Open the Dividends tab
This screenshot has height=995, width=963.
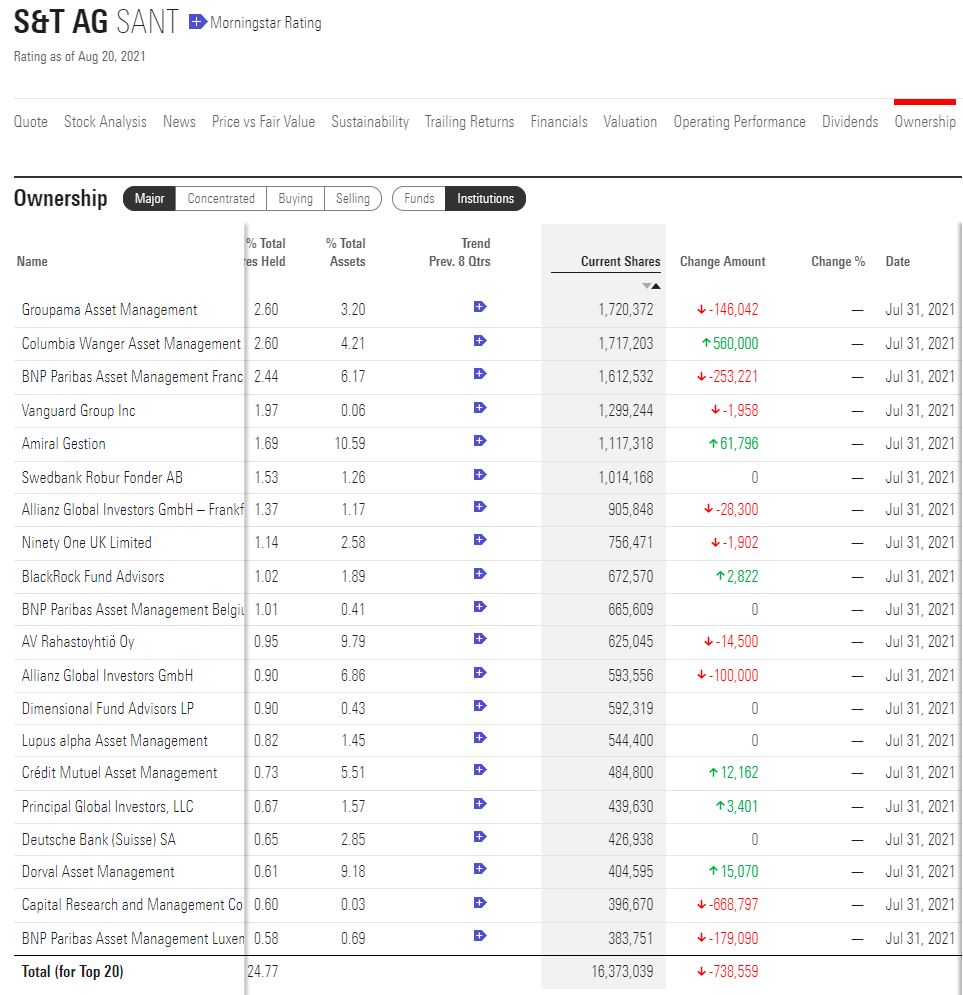tap(849, 122)
